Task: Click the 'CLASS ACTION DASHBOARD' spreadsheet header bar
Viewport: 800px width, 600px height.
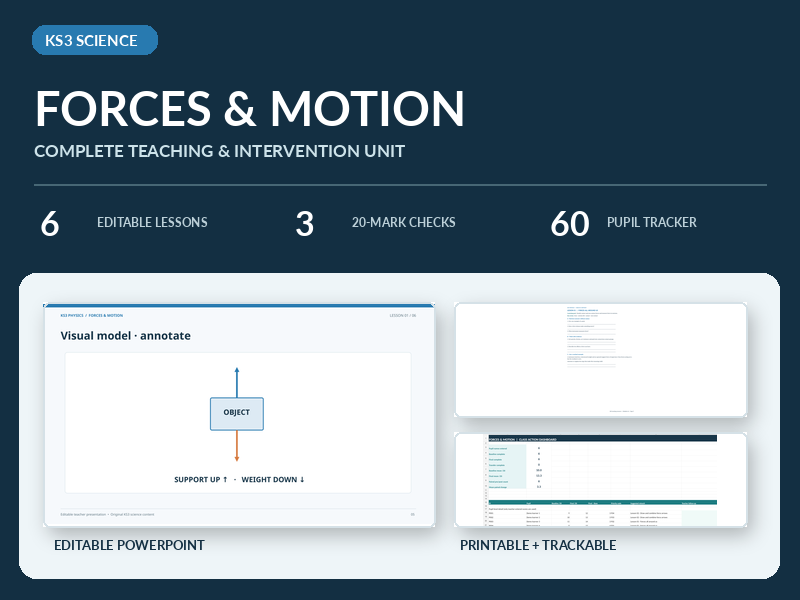Action: tap(602, 439)
